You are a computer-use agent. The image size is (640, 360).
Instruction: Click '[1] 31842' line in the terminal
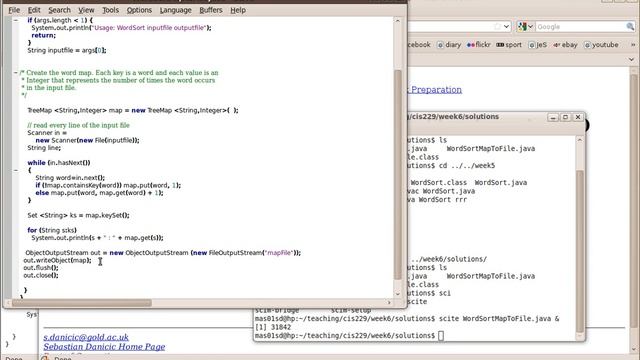point(273,327)
